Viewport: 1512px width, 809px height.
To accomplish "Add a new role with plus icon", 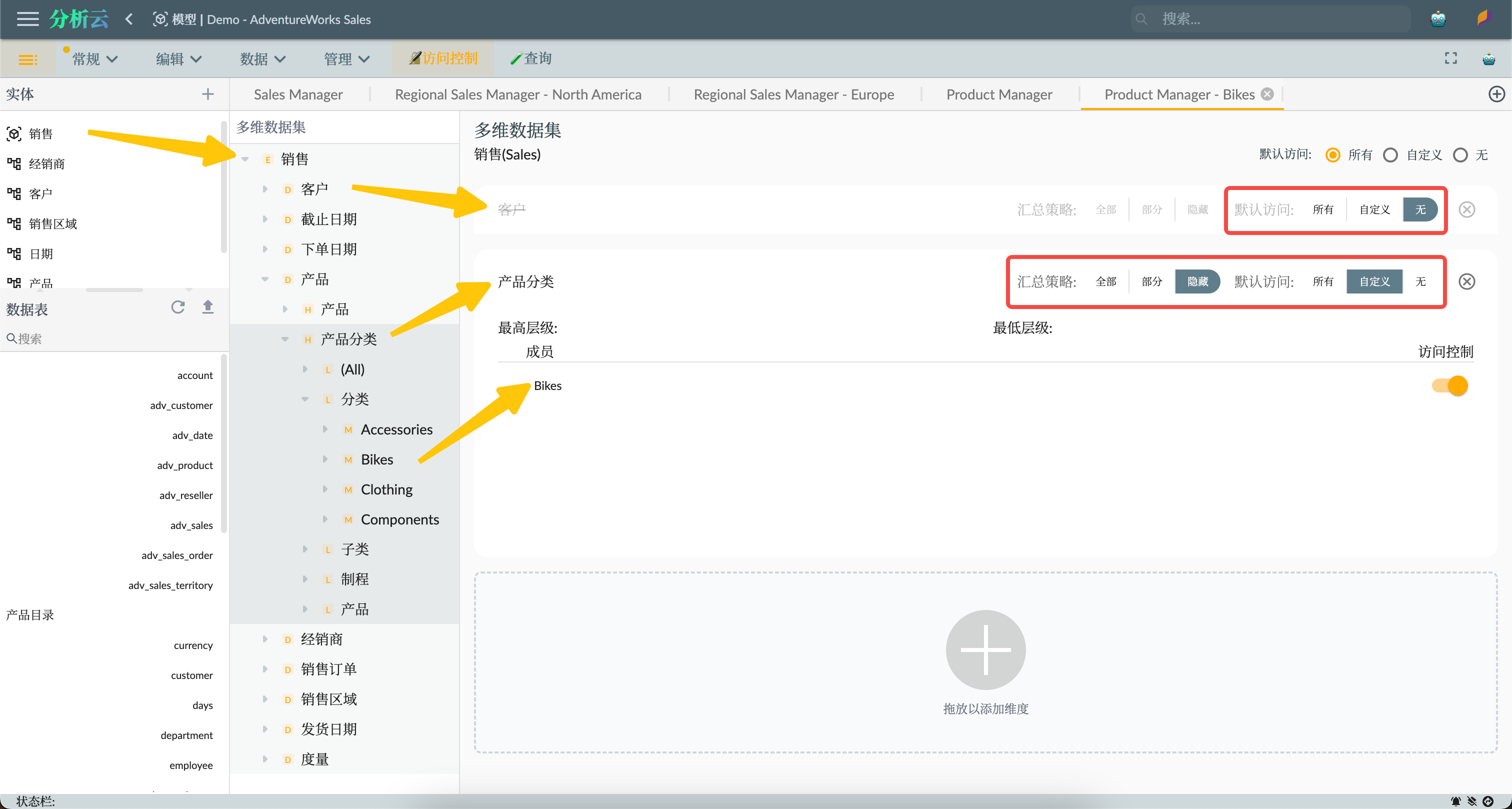I will [x=1496, y=94].
